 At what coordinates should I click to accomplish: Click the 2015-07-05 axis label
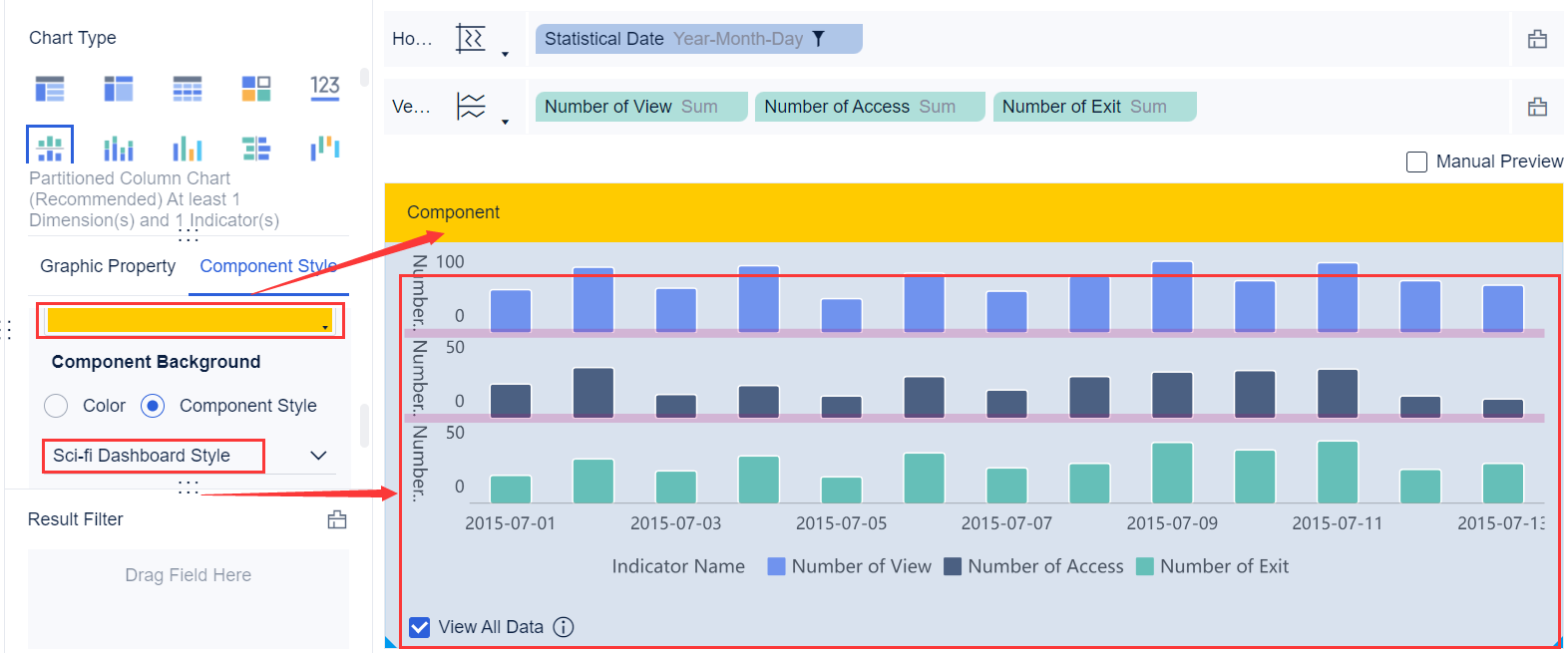[x=841, y=523]
